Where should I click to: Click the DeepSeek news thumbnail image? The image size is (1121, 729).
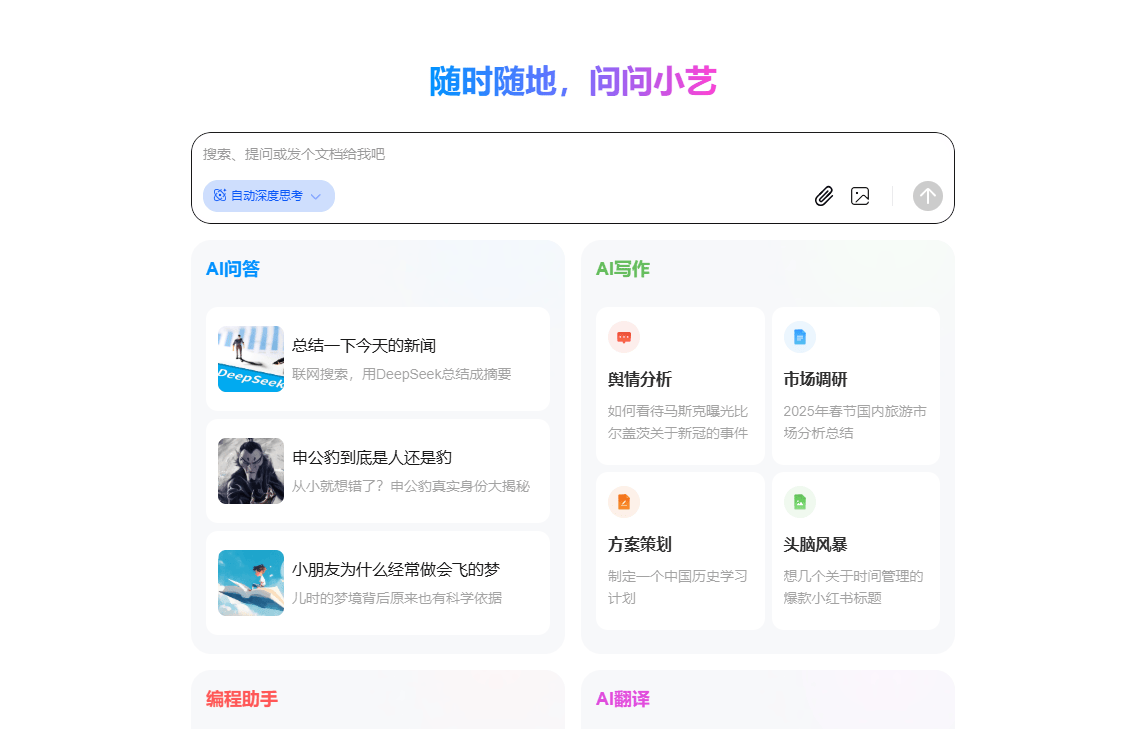(x=251, y=359)
